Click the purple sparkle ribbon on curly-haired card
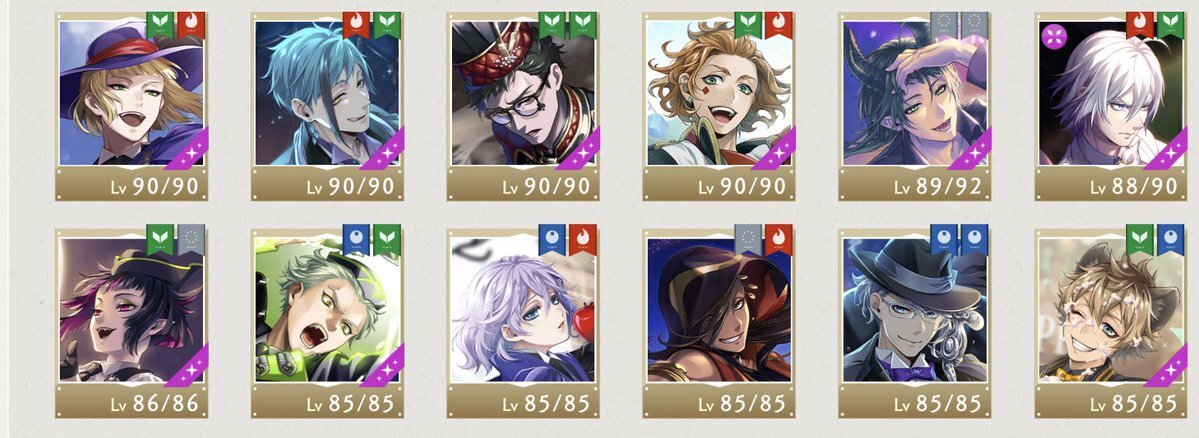Viewport: 1199px width, 438px height. [774, 149]
